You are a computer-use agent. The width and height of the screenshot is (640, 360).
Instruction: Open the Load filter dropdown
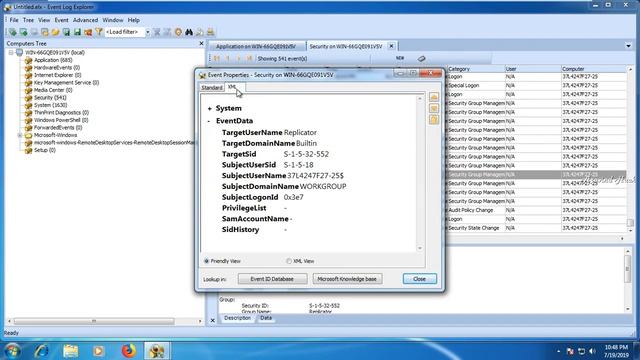click(x=148, y=32)
